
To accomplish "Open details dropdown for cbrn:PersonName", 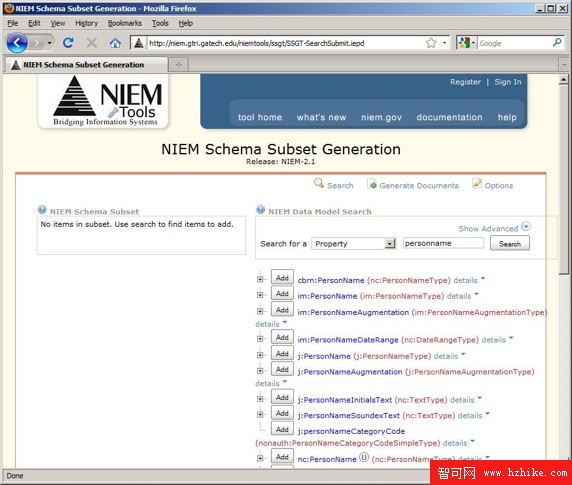I will pos(469,280).
